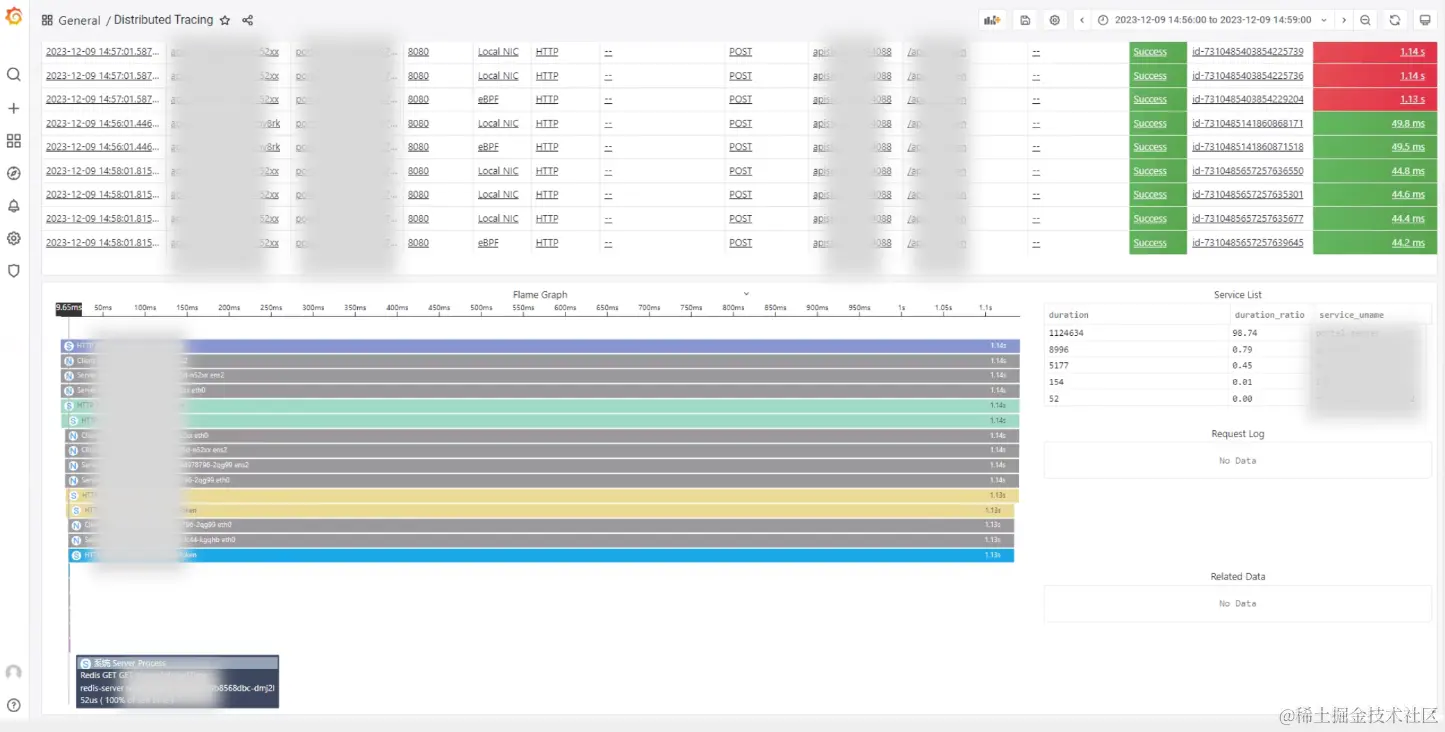Save the dashboard using the save icon

coord(1026,19)
